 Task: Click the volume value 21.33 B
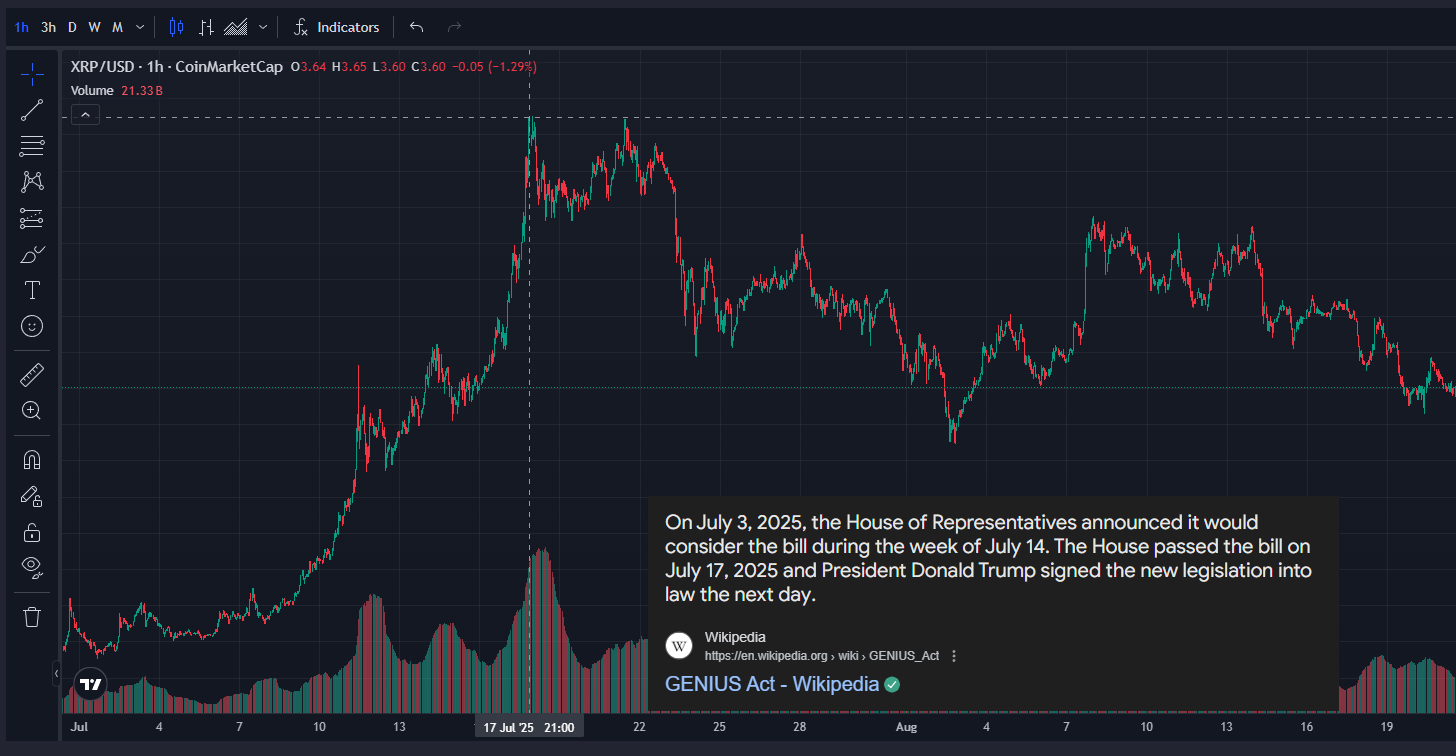click(x=142, y=91)
